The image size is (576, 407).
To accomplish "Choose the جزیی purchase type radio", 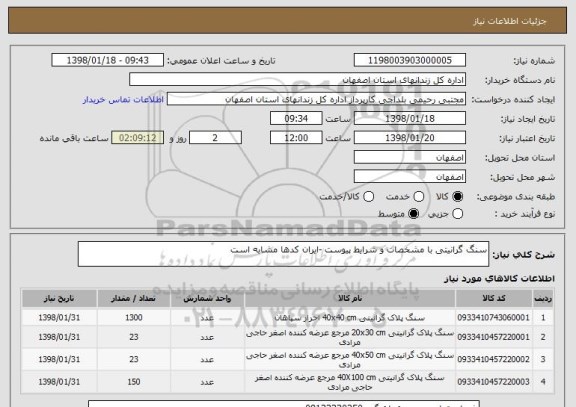I will coord(457,214).
